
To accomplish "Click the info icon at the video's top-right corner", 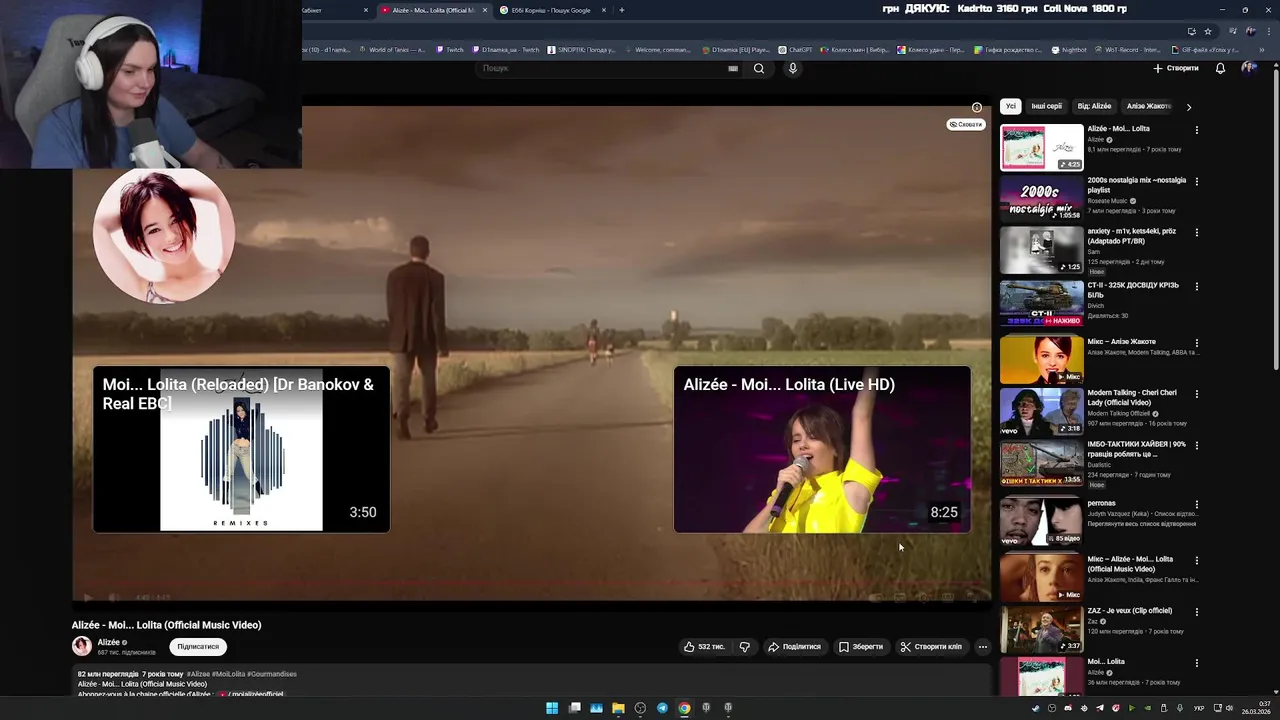I will point(977,107).
